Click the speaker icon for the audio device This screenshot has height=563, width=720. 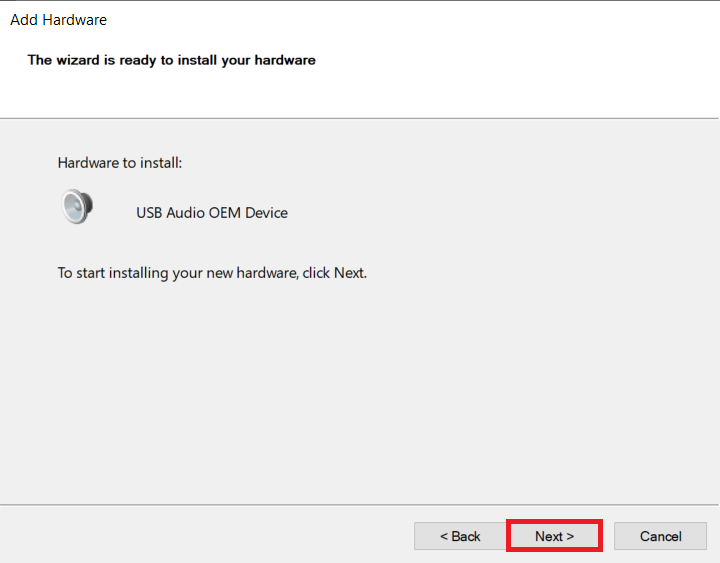[x=77, y=207]
